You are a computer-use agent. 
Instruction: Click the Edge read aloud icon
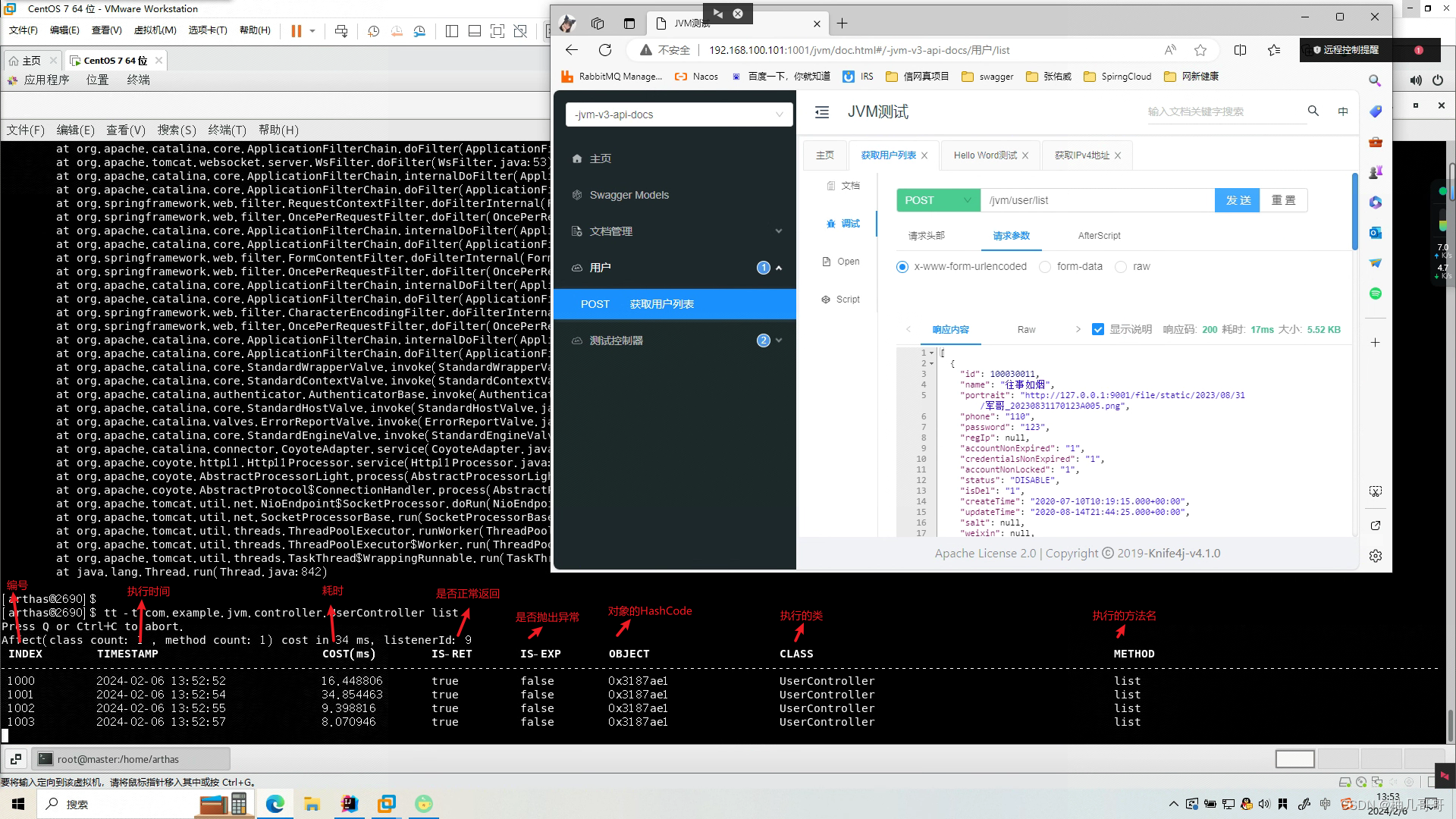pos(1170,50)
